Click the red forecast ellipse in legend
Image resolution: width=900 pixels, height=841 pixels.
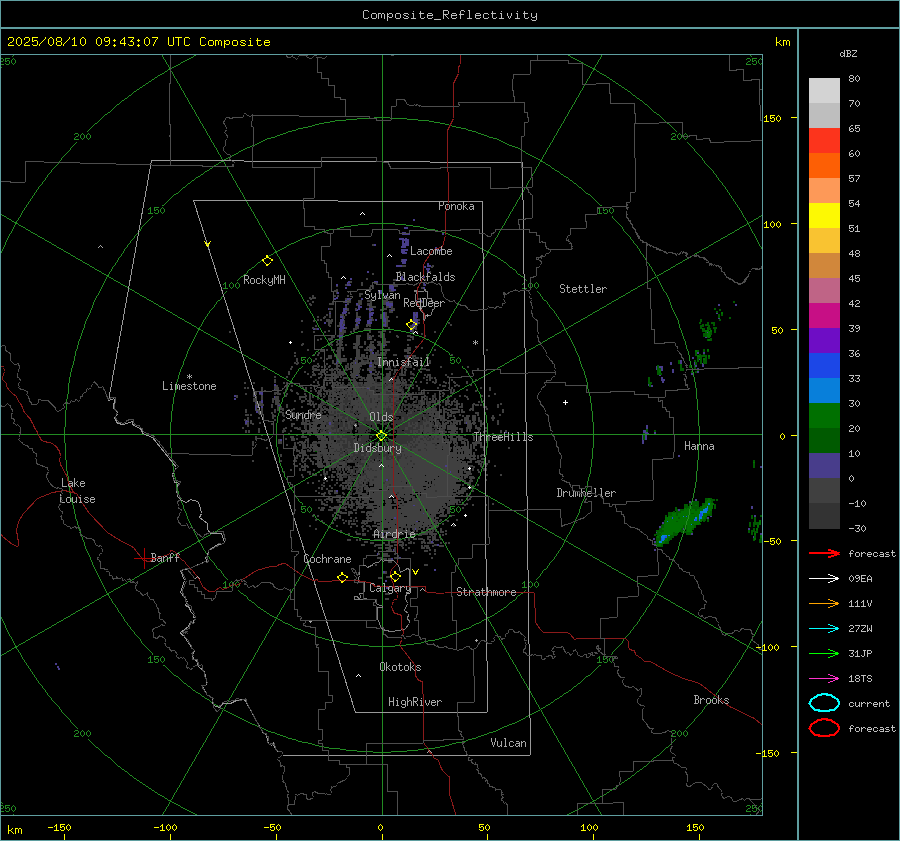pos(824,728)
